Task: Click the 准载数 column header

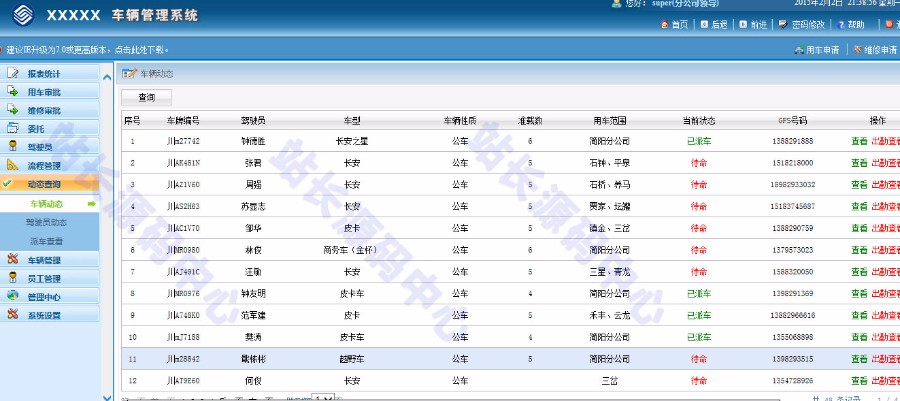Action: 530,120
